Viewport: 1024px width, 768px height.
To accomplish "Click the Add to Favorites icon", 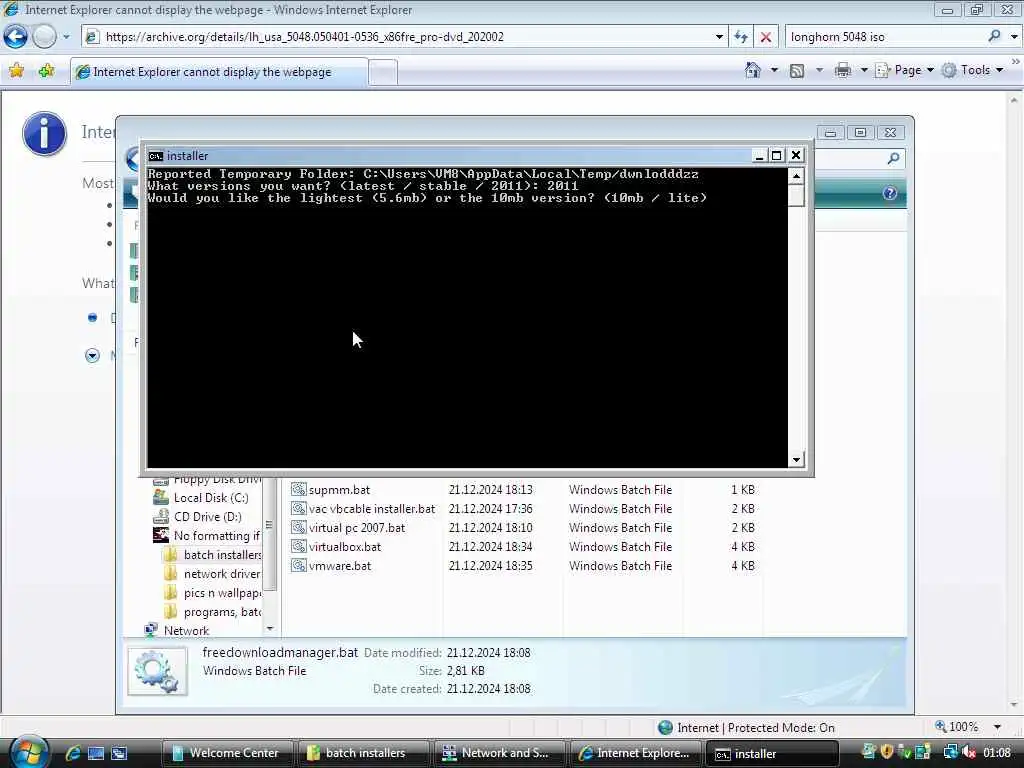I will 46,71.
